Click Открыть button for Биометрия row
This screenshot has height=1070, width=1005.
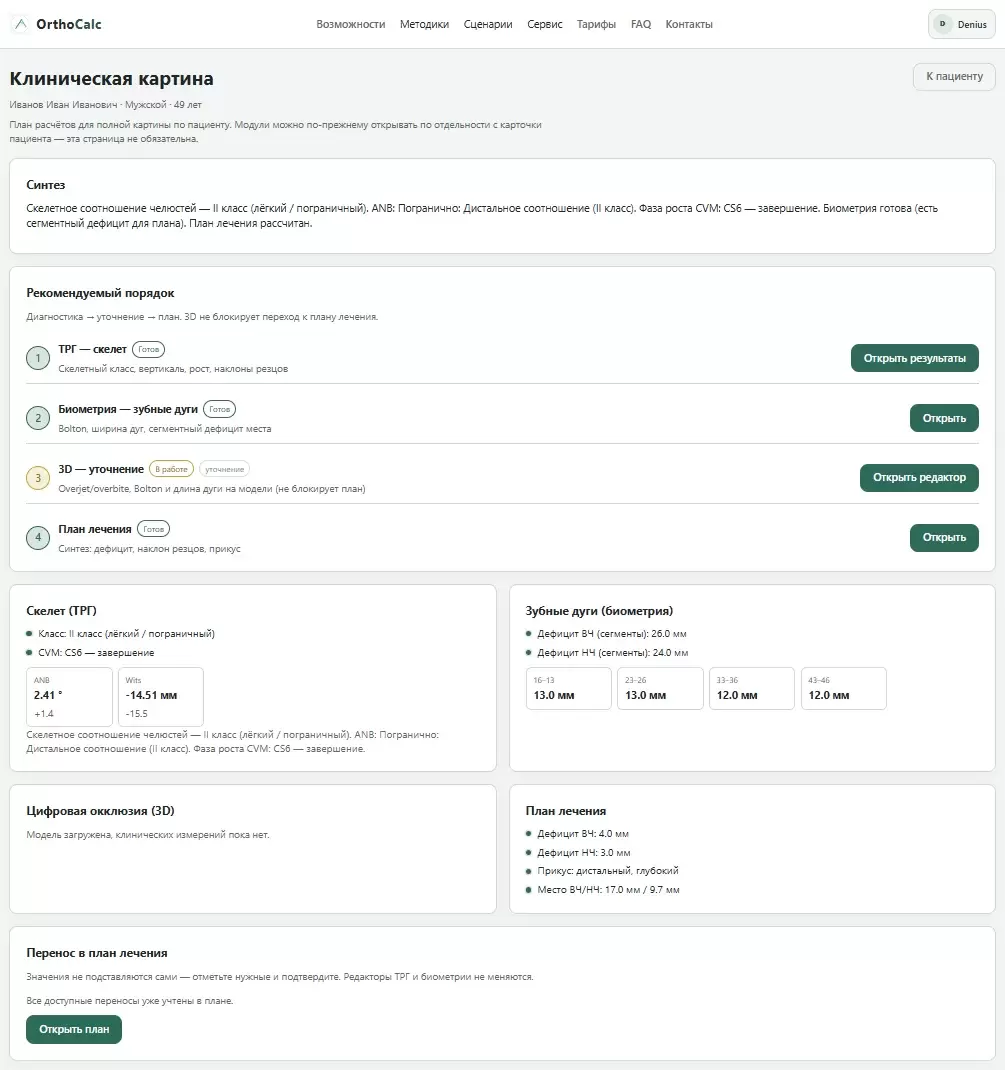point(944,418)
